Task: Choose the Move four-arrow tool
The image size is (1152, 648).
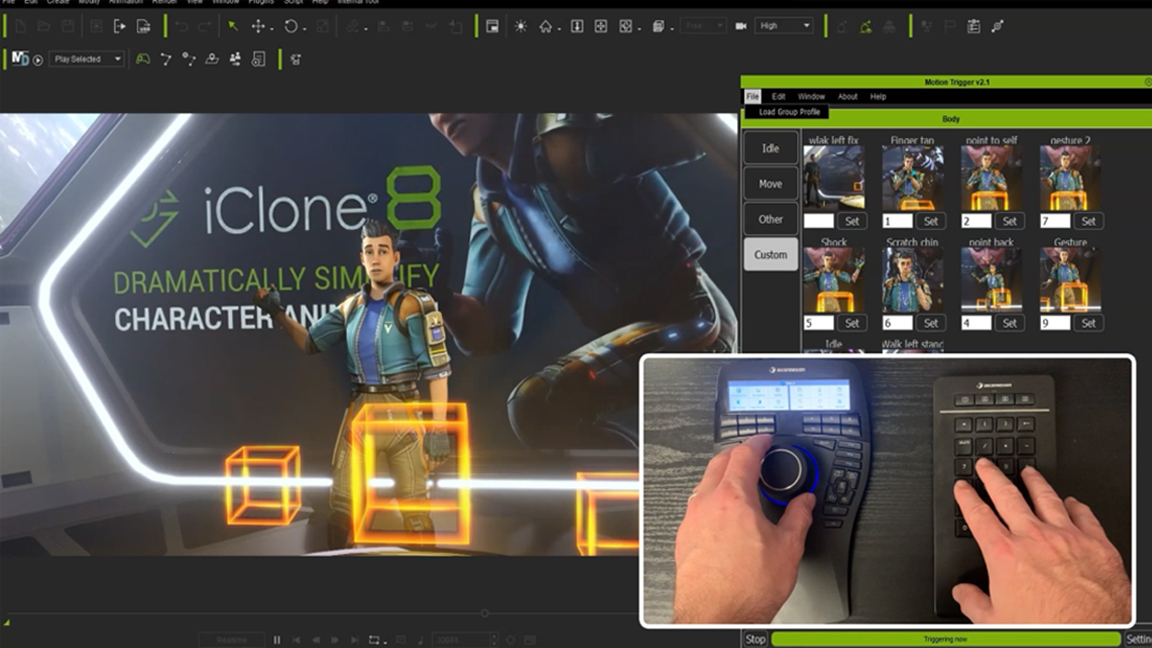Action: point(258,26)
